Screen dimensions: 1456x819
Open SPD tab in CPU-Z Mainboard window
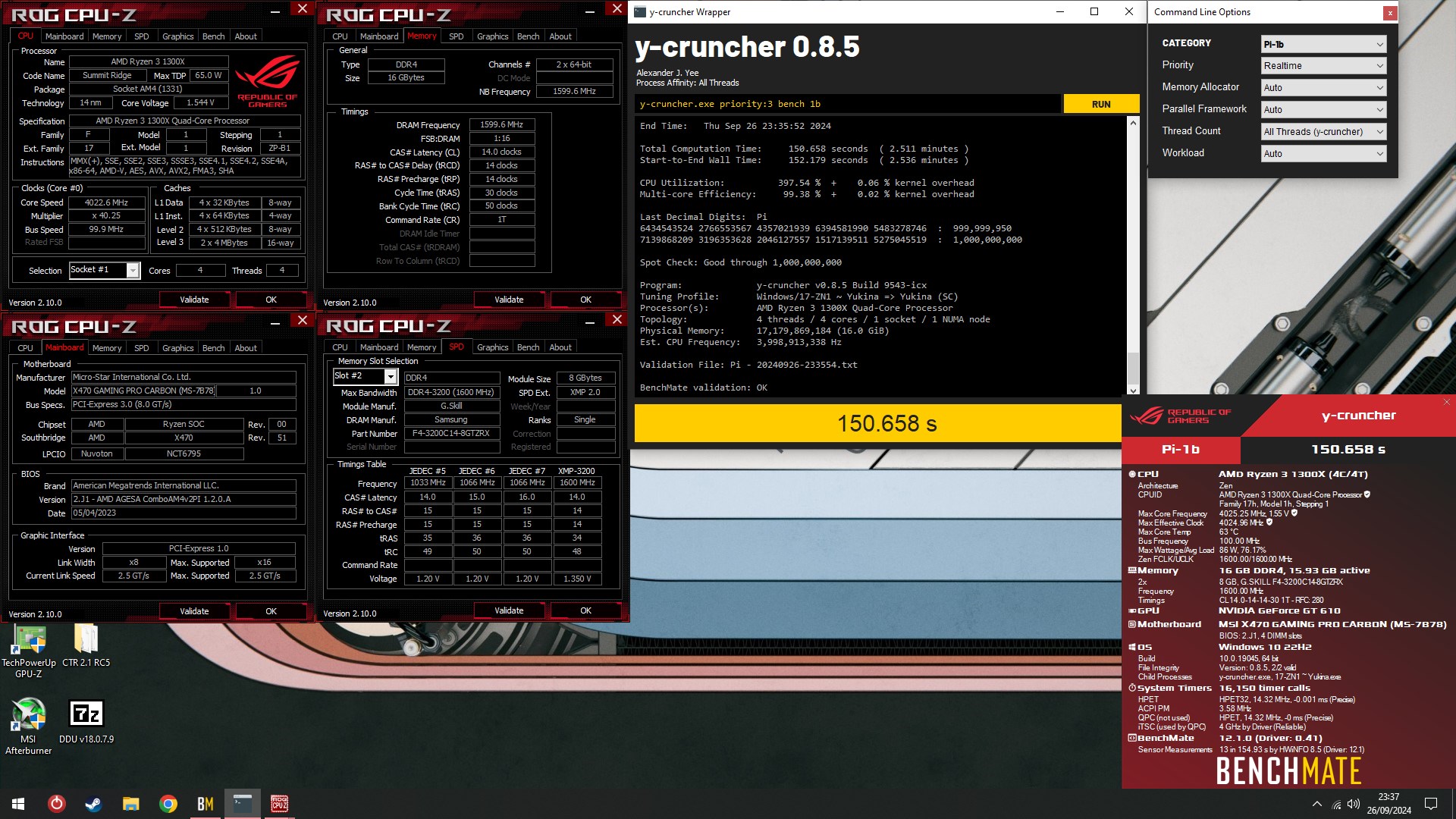(x=141, y=348)
